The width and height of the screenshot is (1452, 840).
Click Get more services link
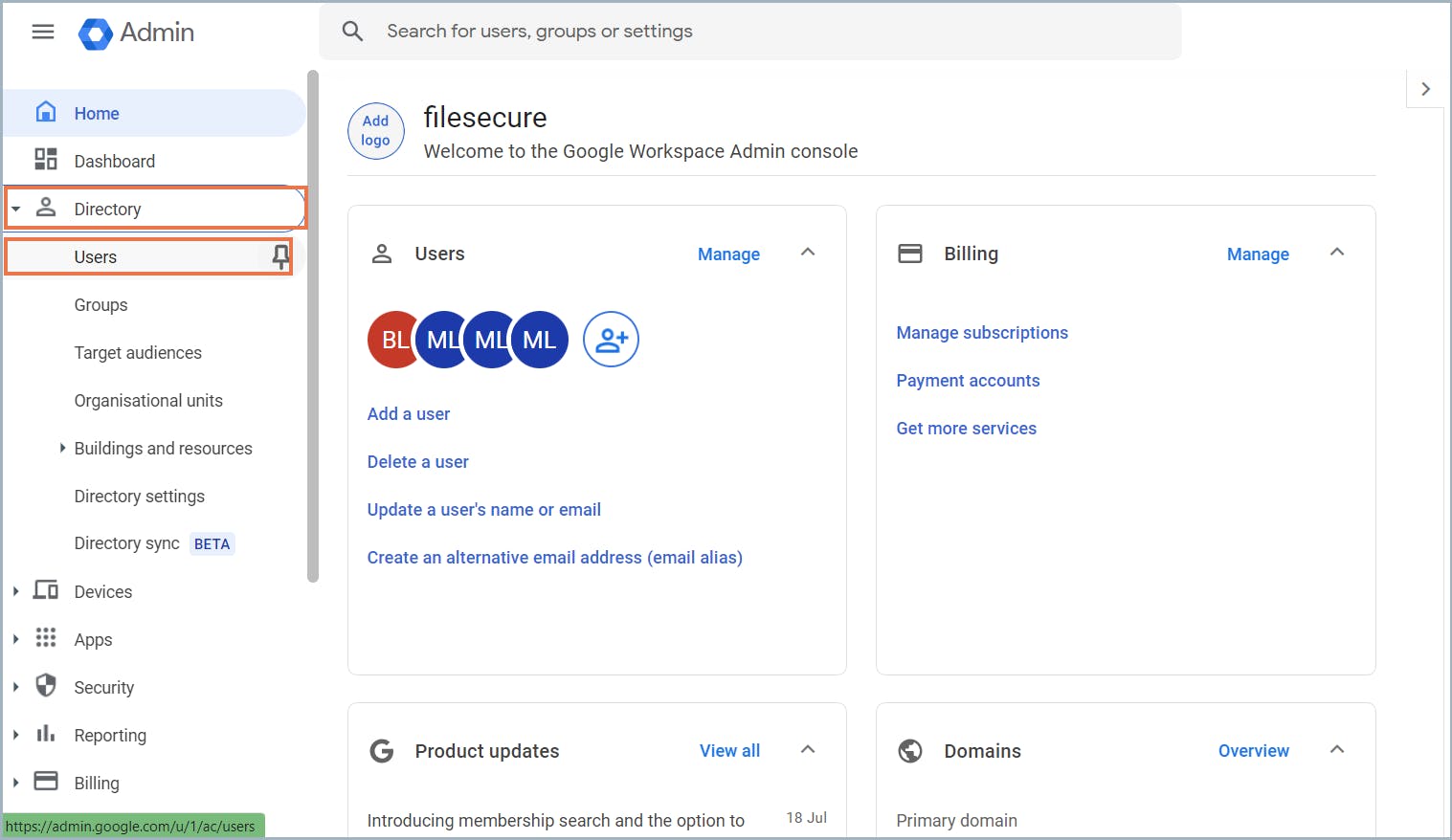[x=967, y=428]
